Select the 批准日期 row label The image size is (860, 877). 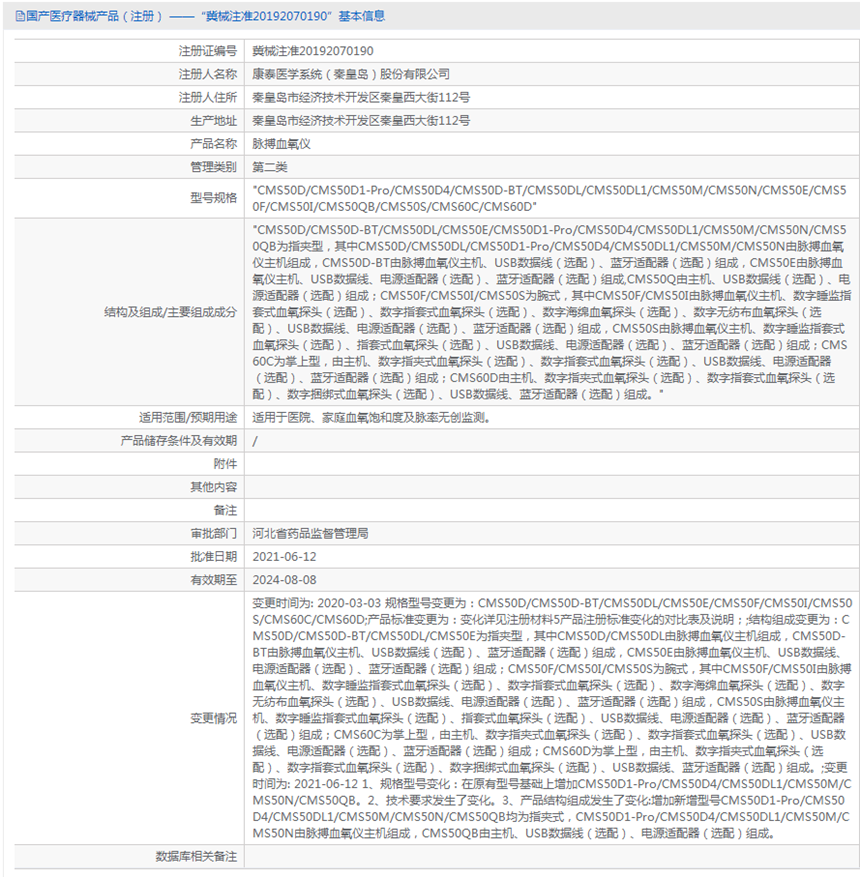pyautogui.click(x=214, y=557)
